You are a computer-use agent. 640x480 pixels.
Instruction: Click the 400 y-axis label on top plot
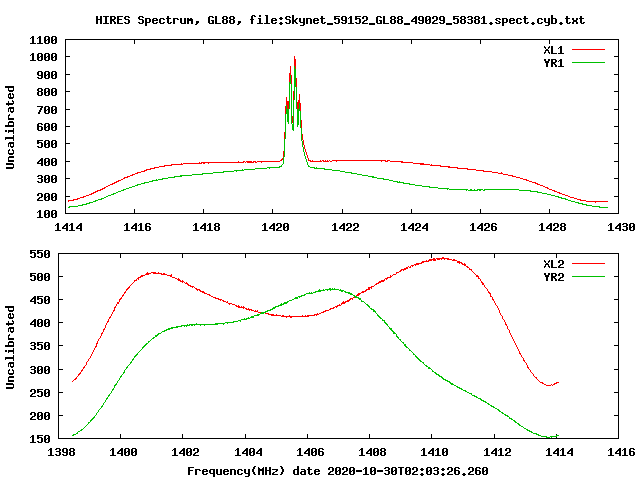point(47,162)
